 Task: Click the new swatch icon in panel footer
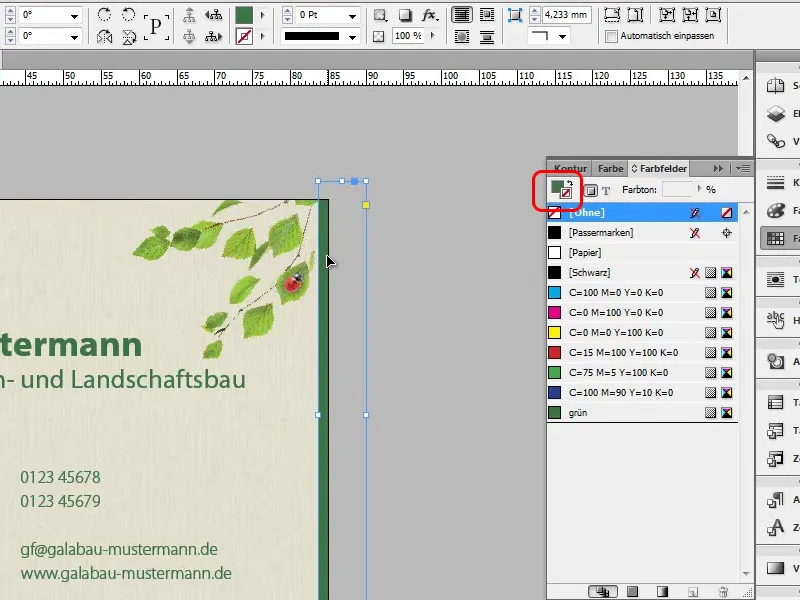click(692, 592)
